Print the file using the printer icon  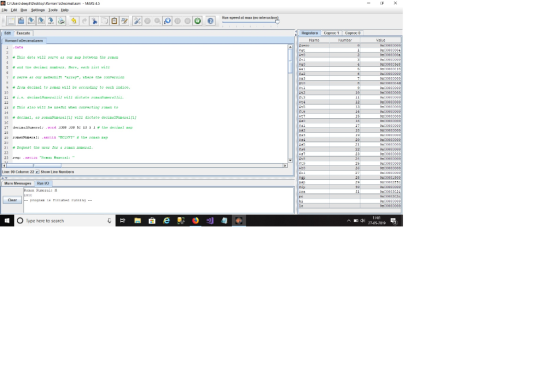(61, 21)
